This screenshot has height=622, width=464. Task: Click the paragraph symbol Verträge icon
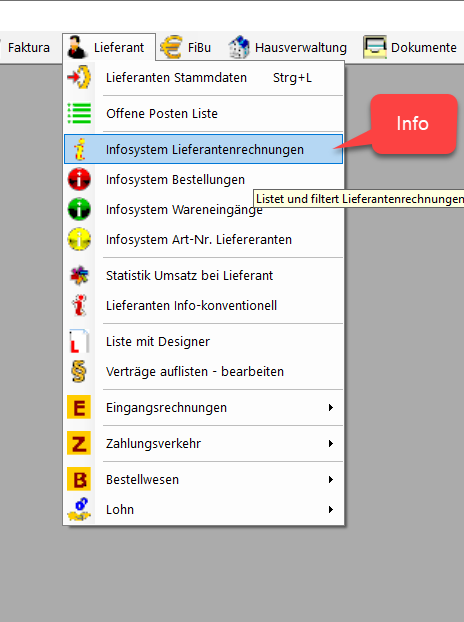click(x=79, y=371)
